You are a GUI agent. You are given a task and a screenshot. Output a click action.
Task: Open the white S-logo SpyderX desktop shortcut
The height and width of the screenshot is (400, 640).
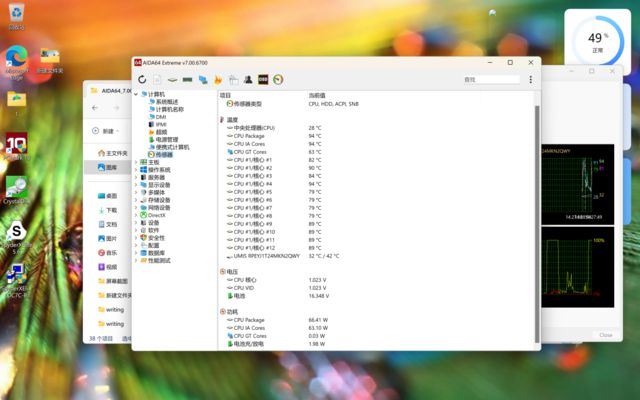[x=16, y=237]
